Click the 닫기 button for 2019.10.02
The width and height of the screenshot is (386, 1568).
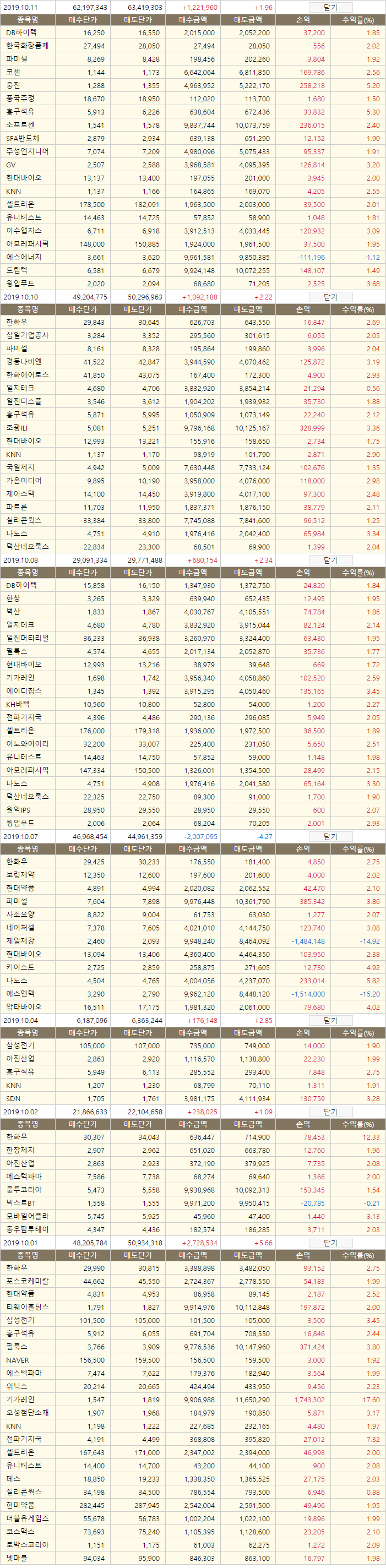pos(330,1112)
